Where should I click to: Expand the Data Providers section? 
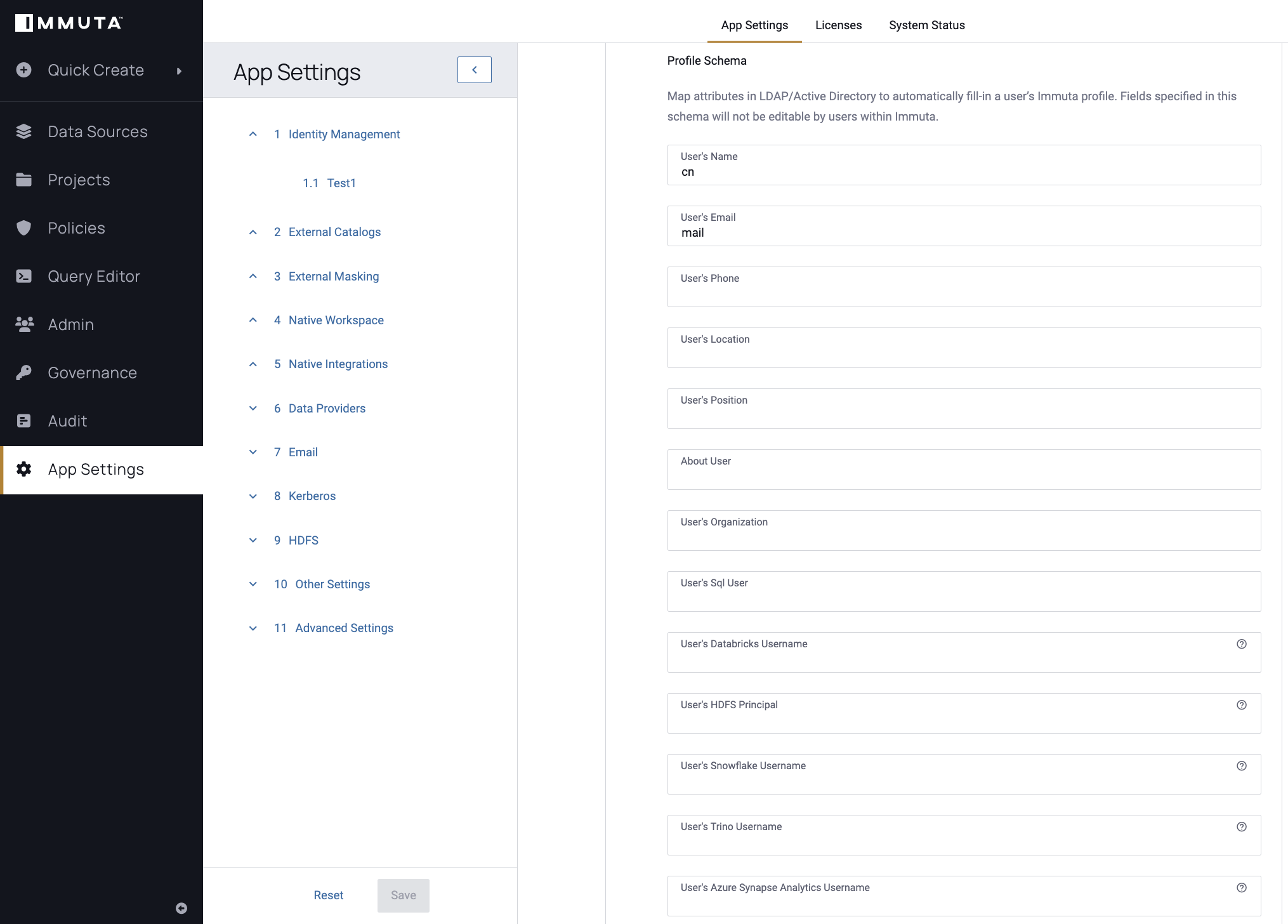[252, 408]
